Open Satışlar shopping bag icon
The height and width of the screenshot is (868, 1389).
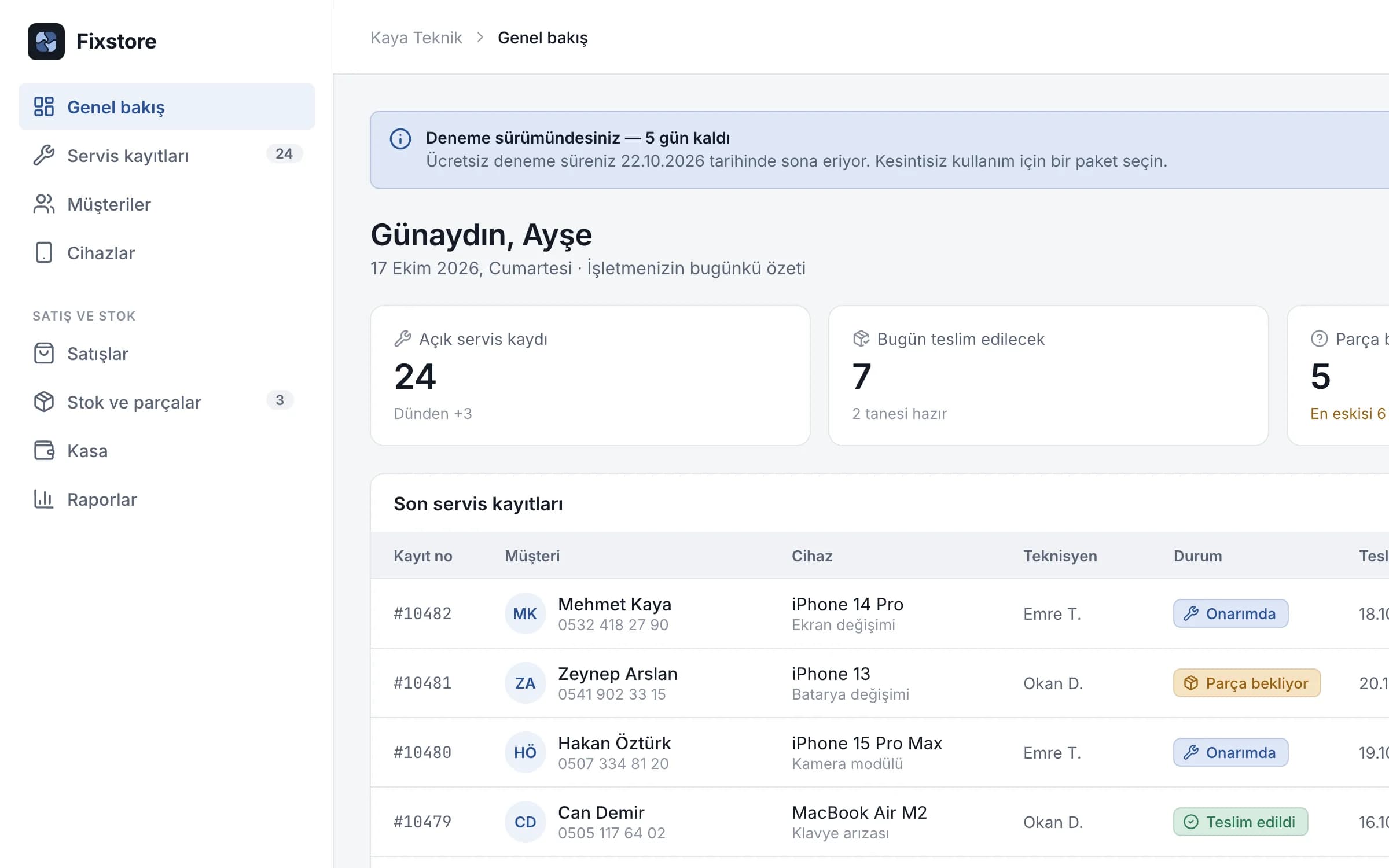[44, 354]
